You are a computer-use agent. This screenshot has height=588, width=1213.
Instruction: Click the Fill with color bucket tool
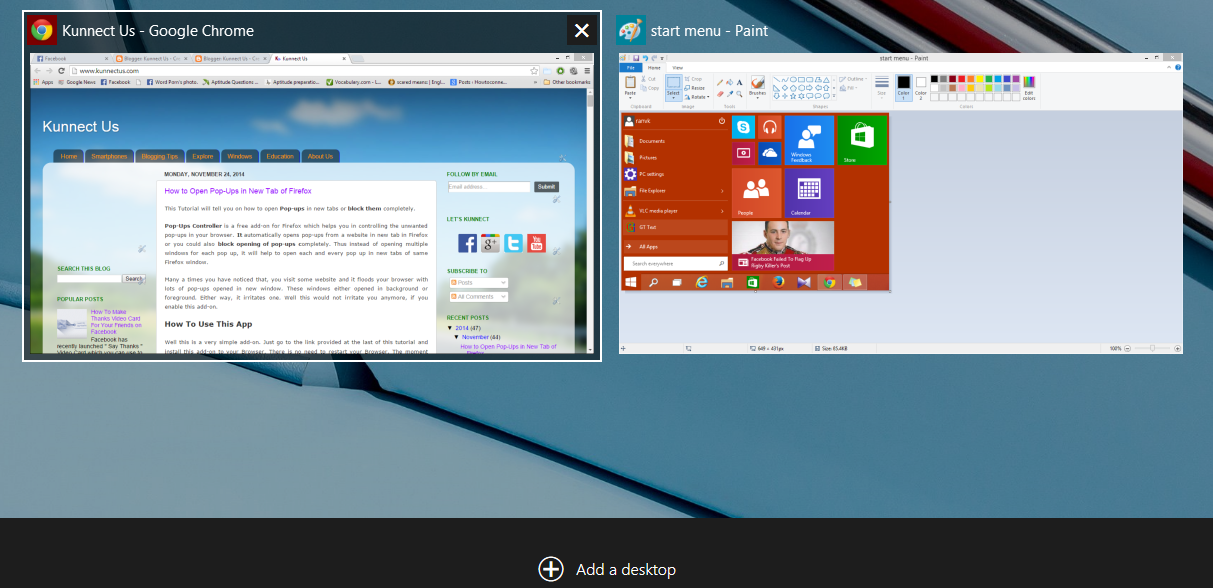pyautogui.click(x=729, y=81)
